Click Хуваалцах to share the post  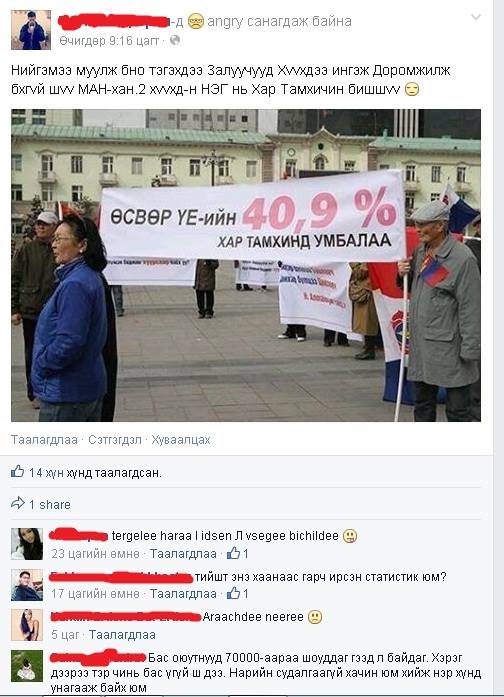pos(180,440)
